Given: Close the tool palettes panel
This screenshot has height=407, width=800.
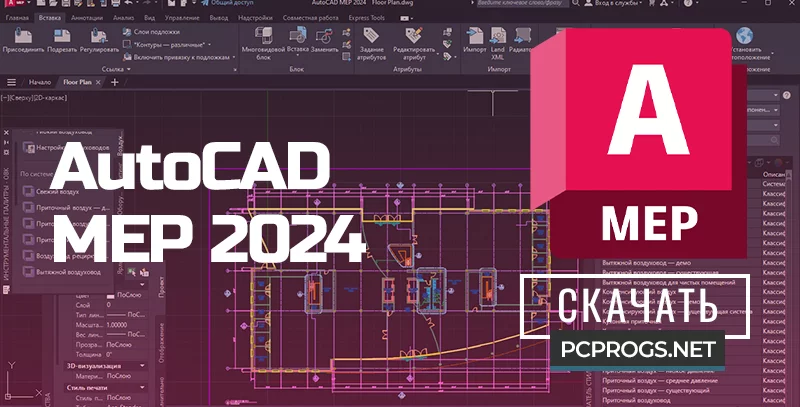Looking at the screenshot, I should [6, 133].
